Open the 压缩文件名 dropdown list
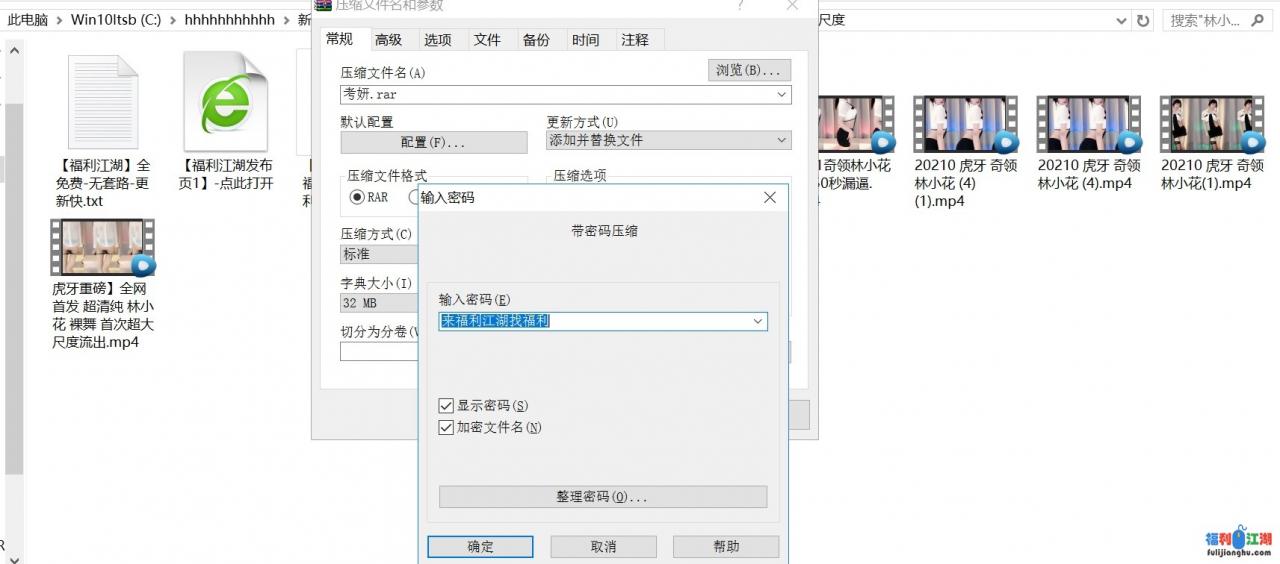This screenshot has width=1280, height=564. point(781,95)
